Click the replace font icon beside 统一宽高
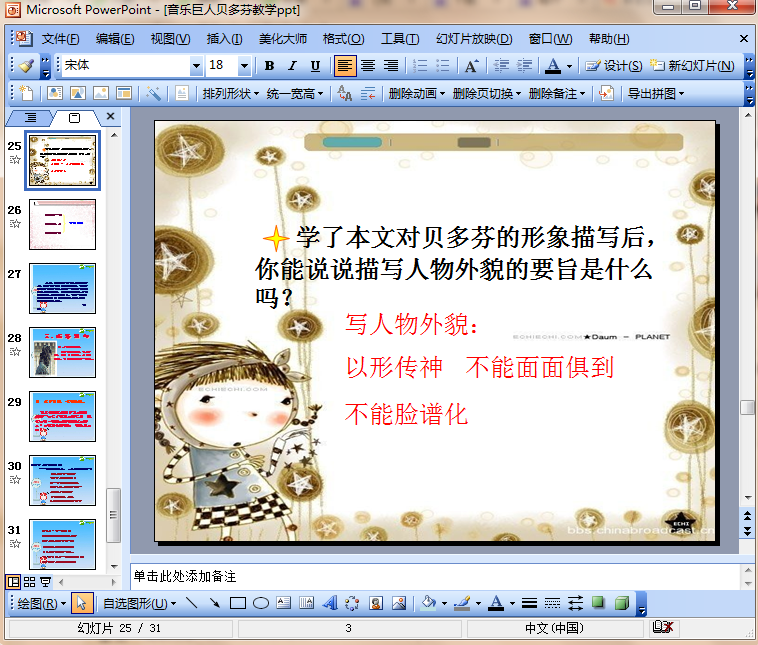Viewport: 758px width, 645px height. (345, 93)
